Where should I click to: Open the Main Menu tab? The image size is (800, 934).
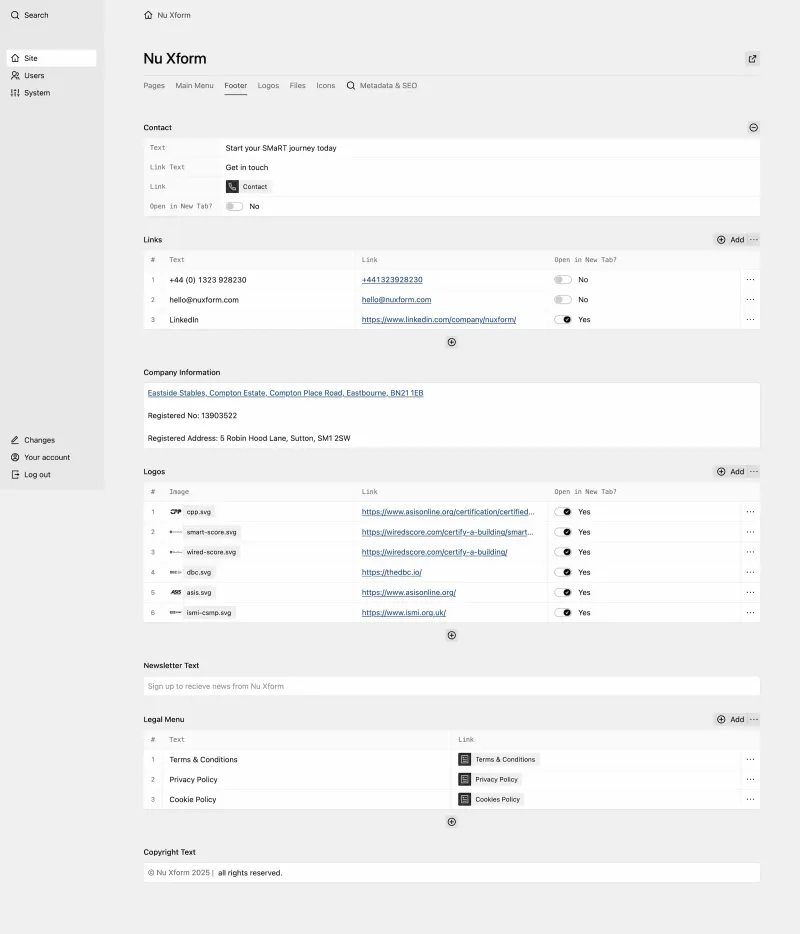194,85
